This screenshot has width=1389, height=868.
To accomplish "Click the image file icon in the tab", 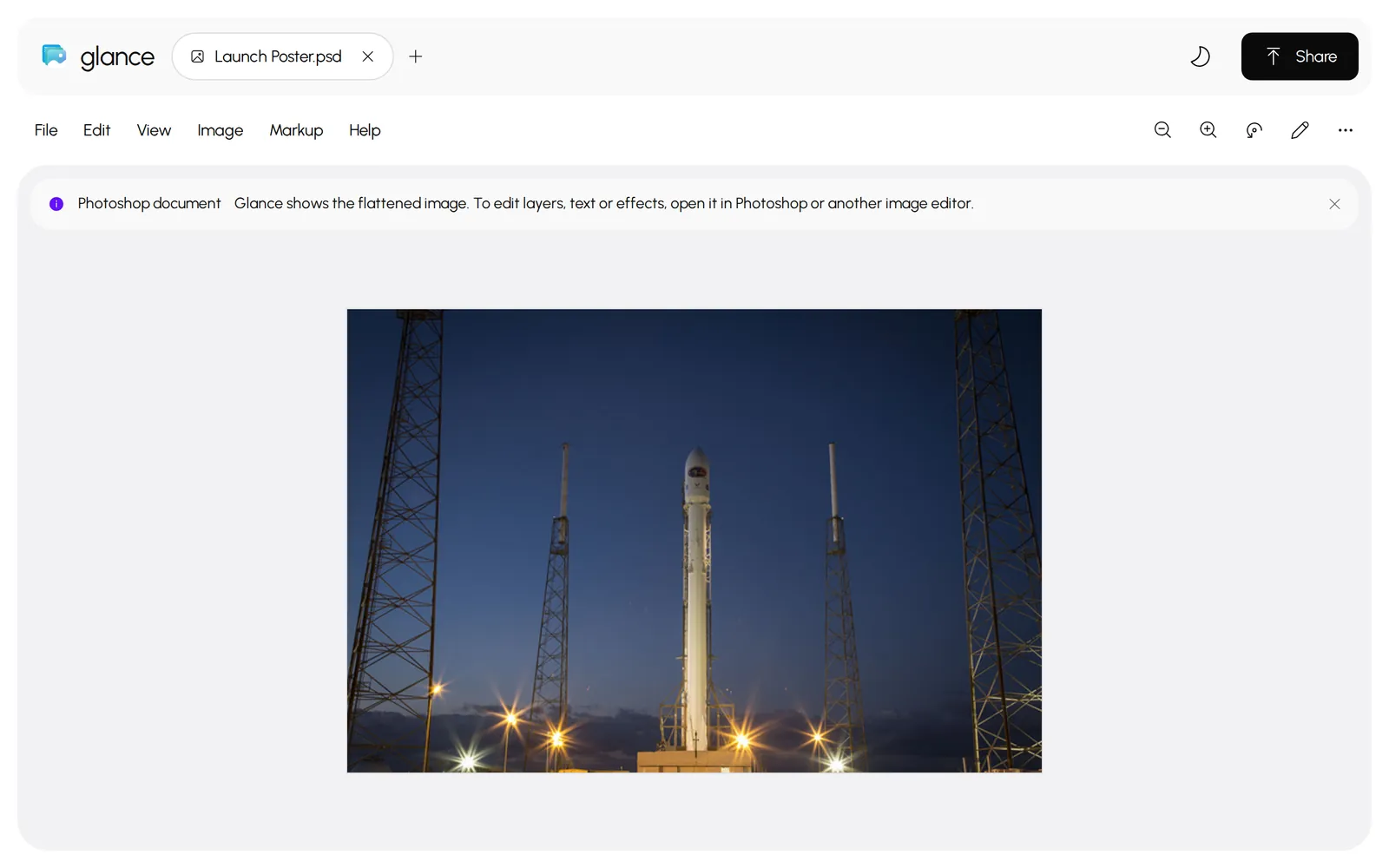I will coord(198,56).
